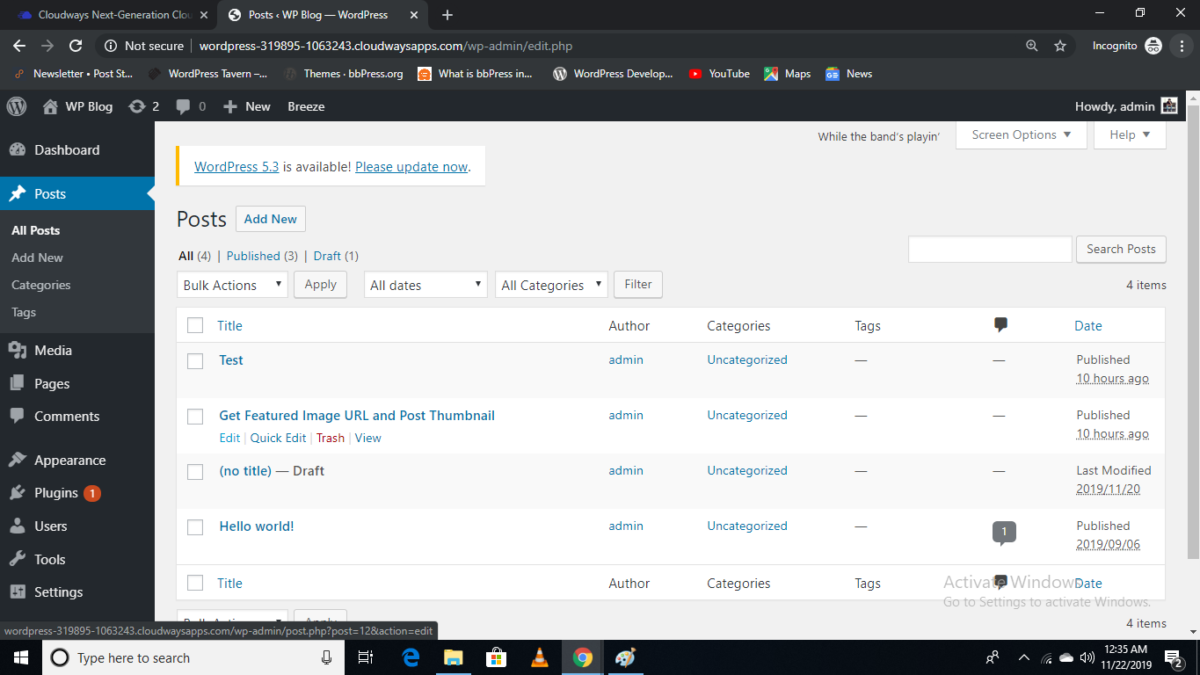
Task: Click the Filter button
Action: pos(638,285)
